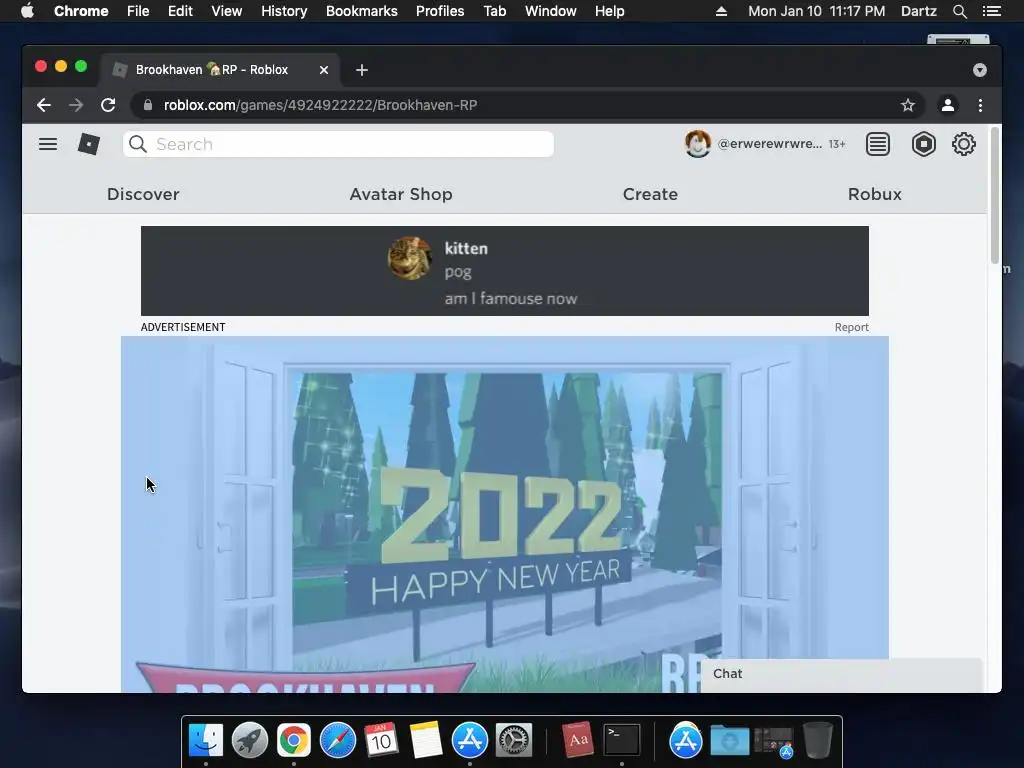This screenshot has height=768, width=1024.
Task: Open Safari in the Dock
Action: 338,740
